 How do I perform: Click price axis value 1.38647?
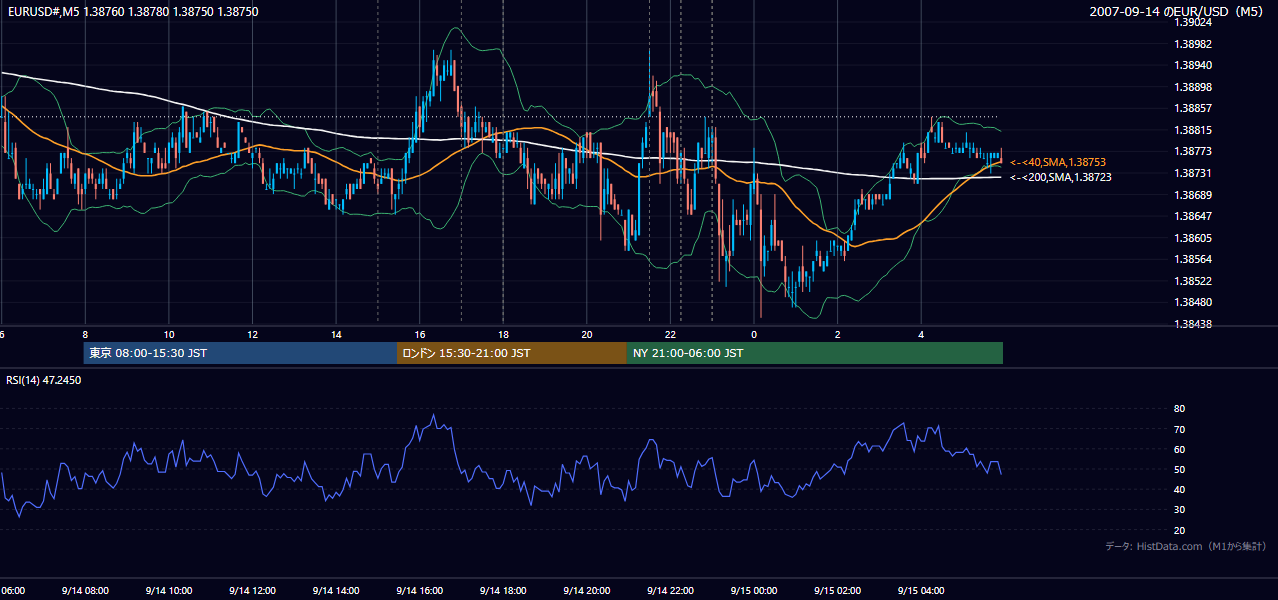pos(1193,216)
